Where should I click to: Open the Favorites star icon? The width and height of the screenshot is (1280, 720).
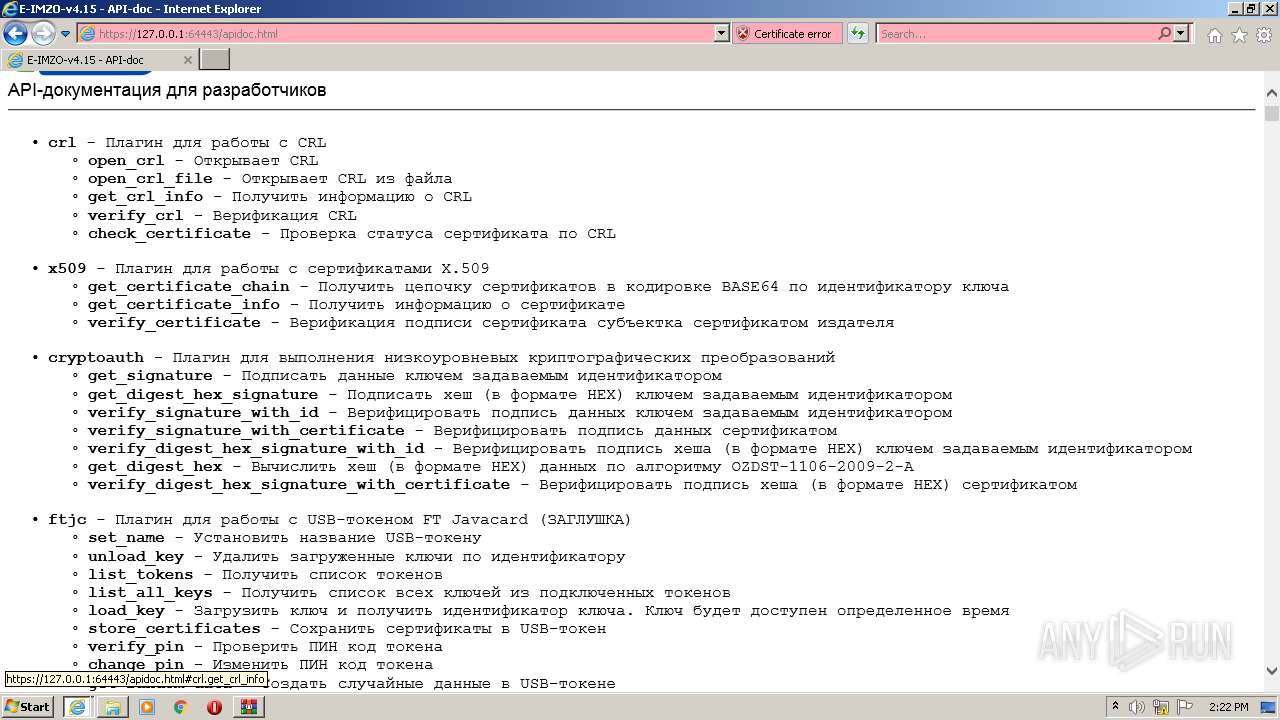click(1239, 35)
